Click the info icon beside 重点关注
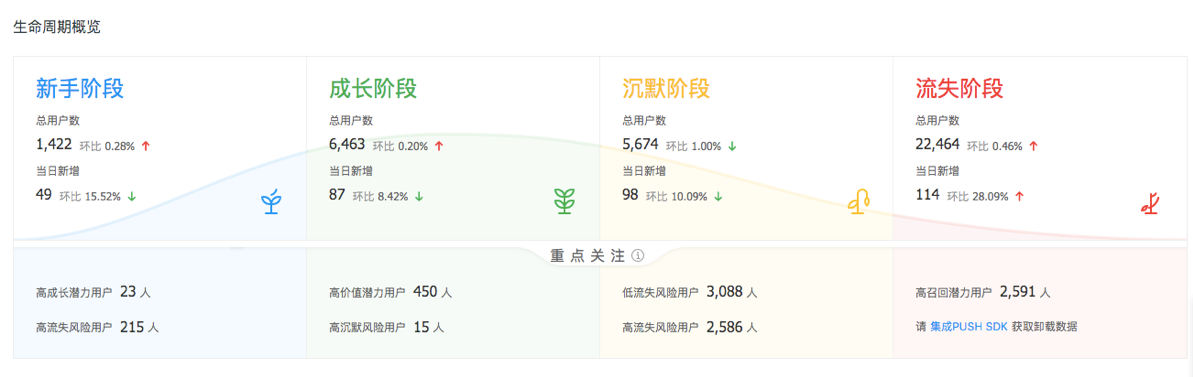The height and width of the screenshot is (377, 1193). click(638, 256)
